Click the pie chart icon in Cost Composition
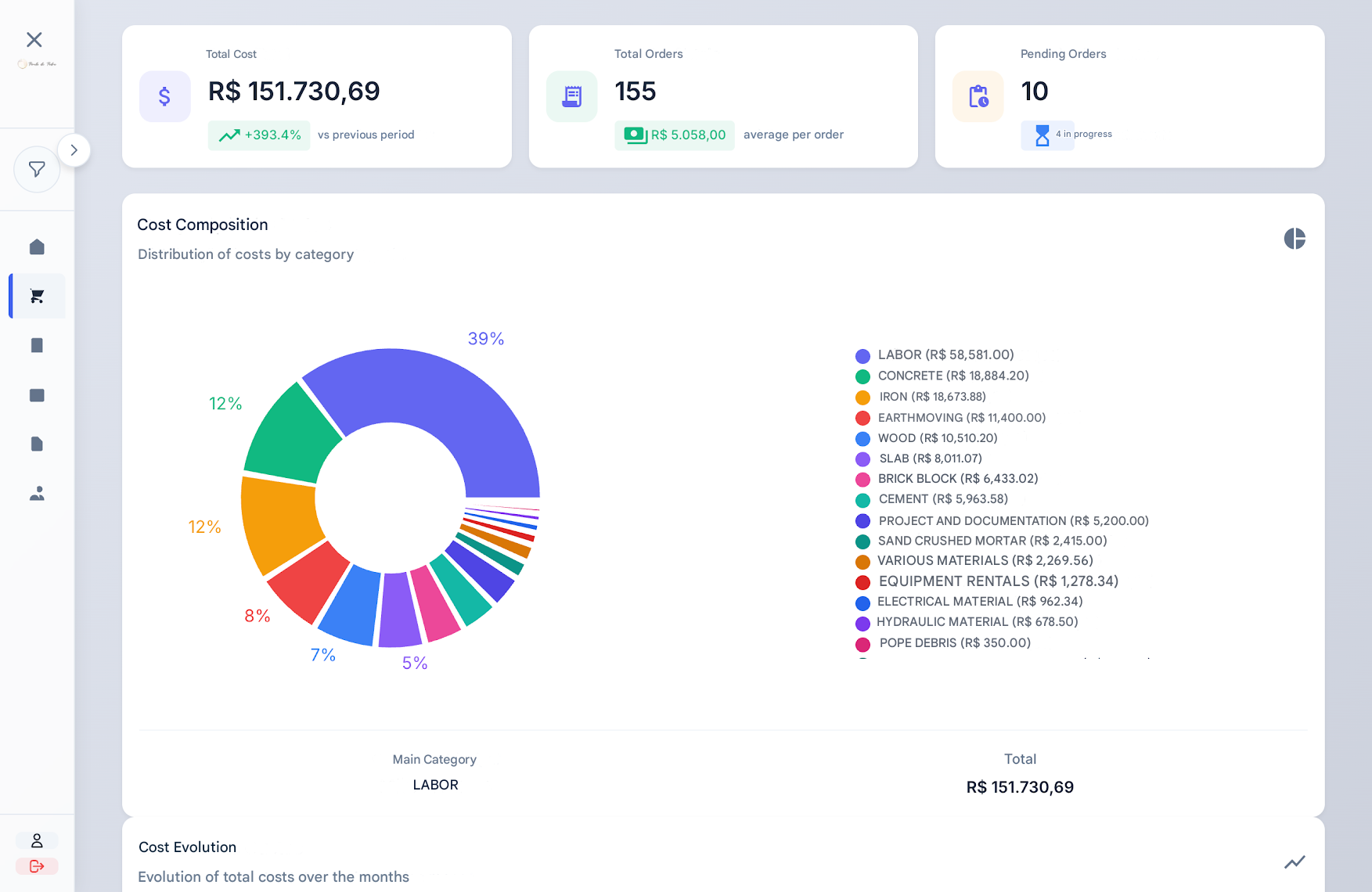This screenshot has width=1372, height=892. click(1295, 239)
